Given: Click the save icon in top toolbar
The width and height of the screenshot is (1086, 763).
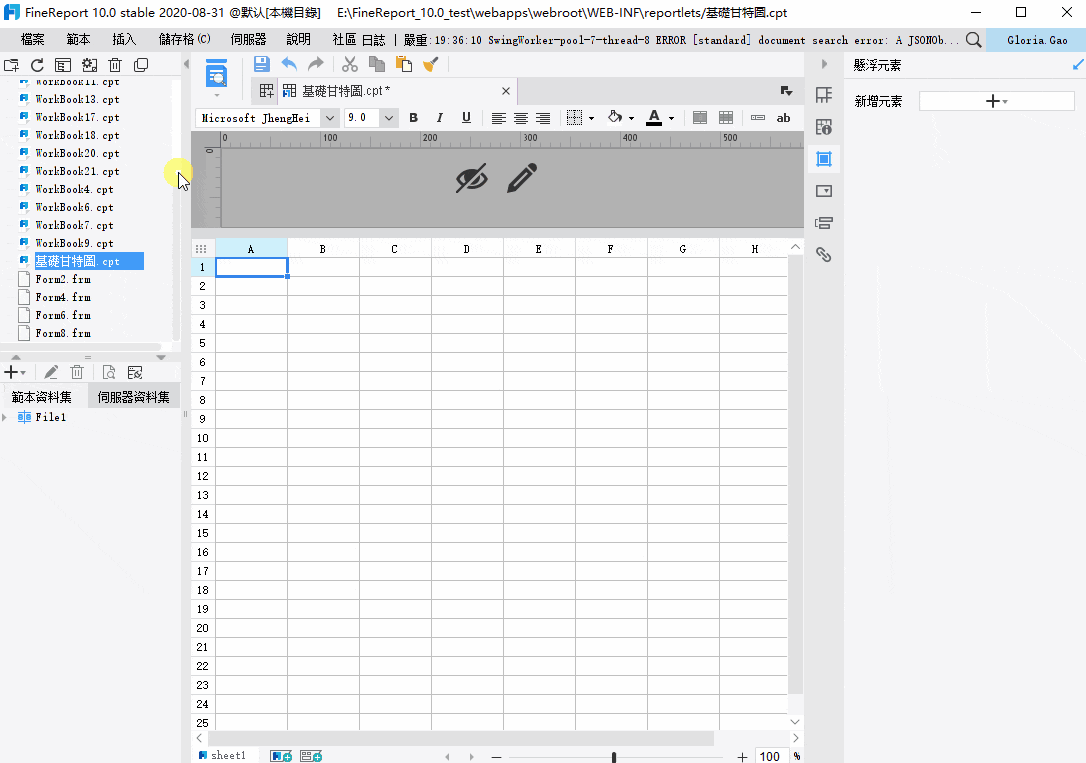Looking at the screenshot, I should pyautogui.click(x=261, y=64).
